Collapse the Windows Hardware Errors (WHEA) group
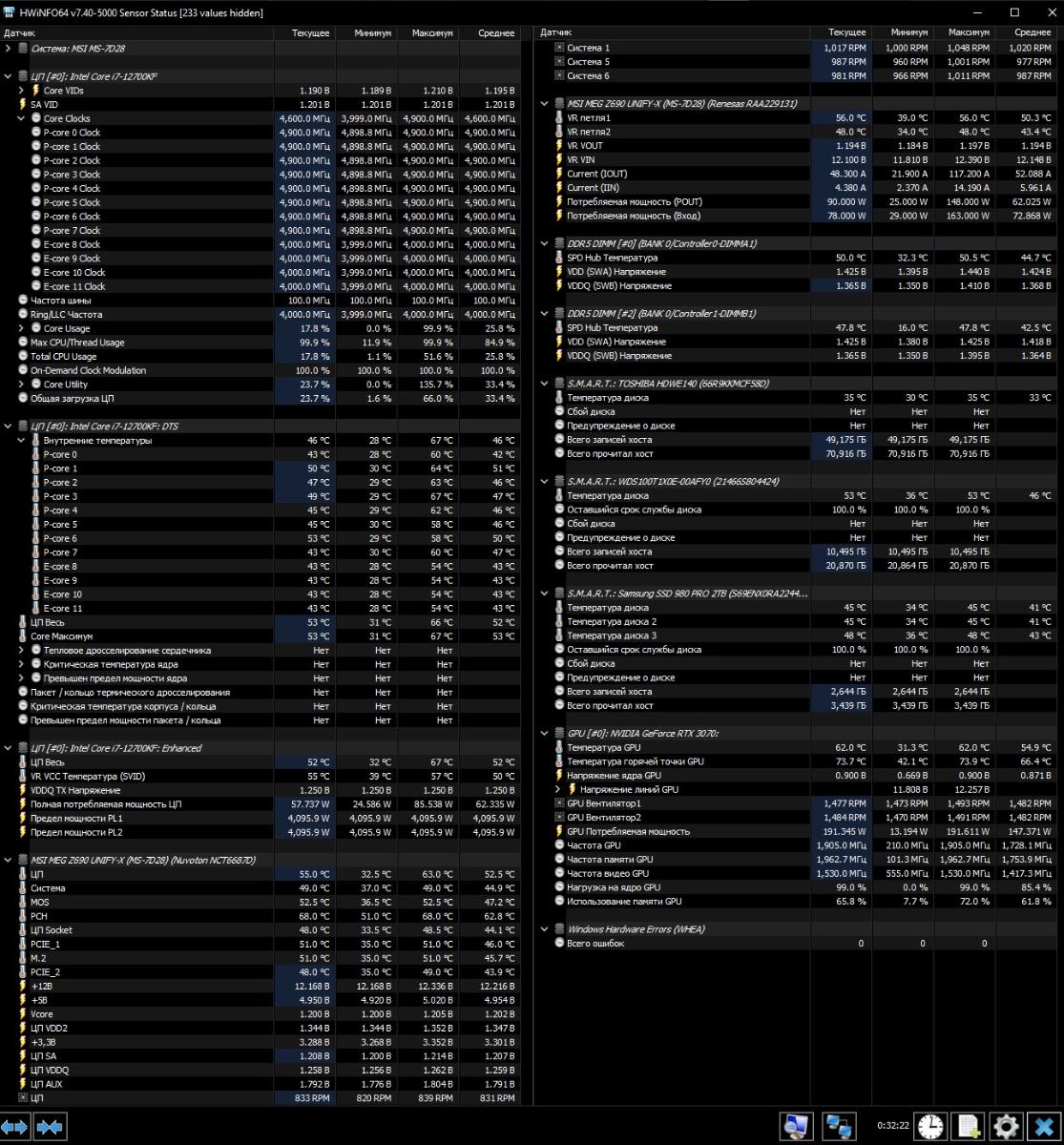The height and width of the screenshot is (1145, 1064). (545, 929)
